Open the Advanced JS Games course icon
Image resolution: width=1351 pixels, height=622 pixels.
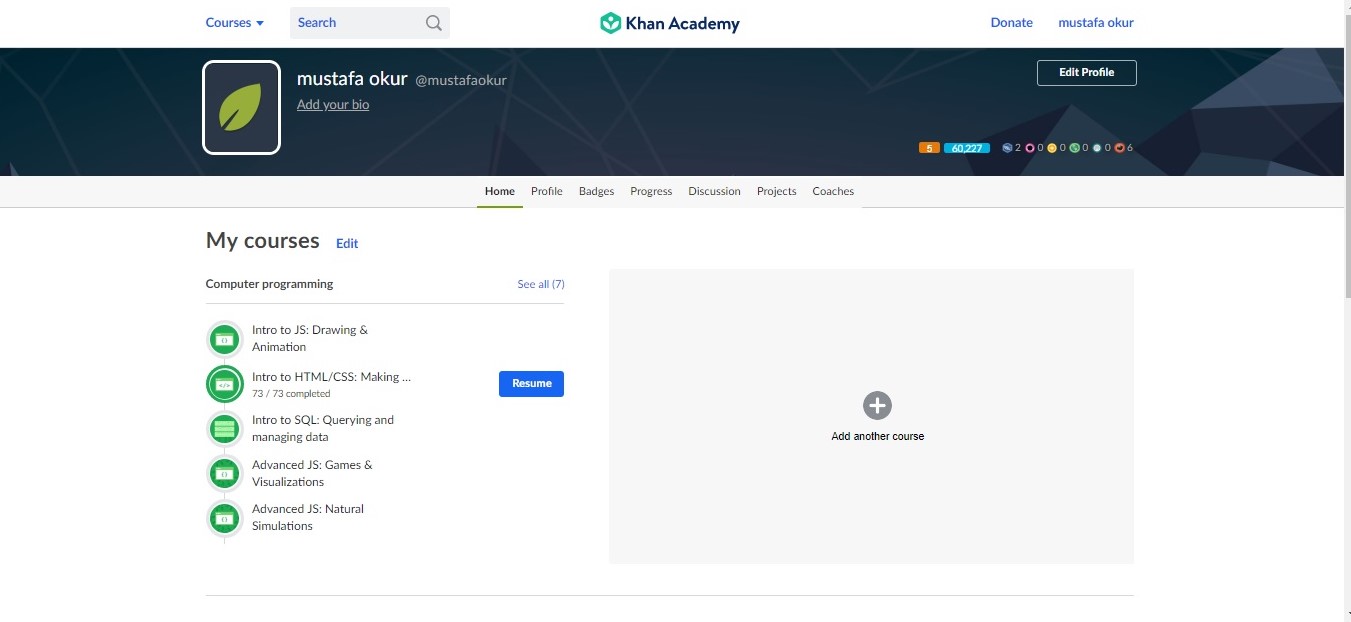pyautogui.click(x=225, y=474)
